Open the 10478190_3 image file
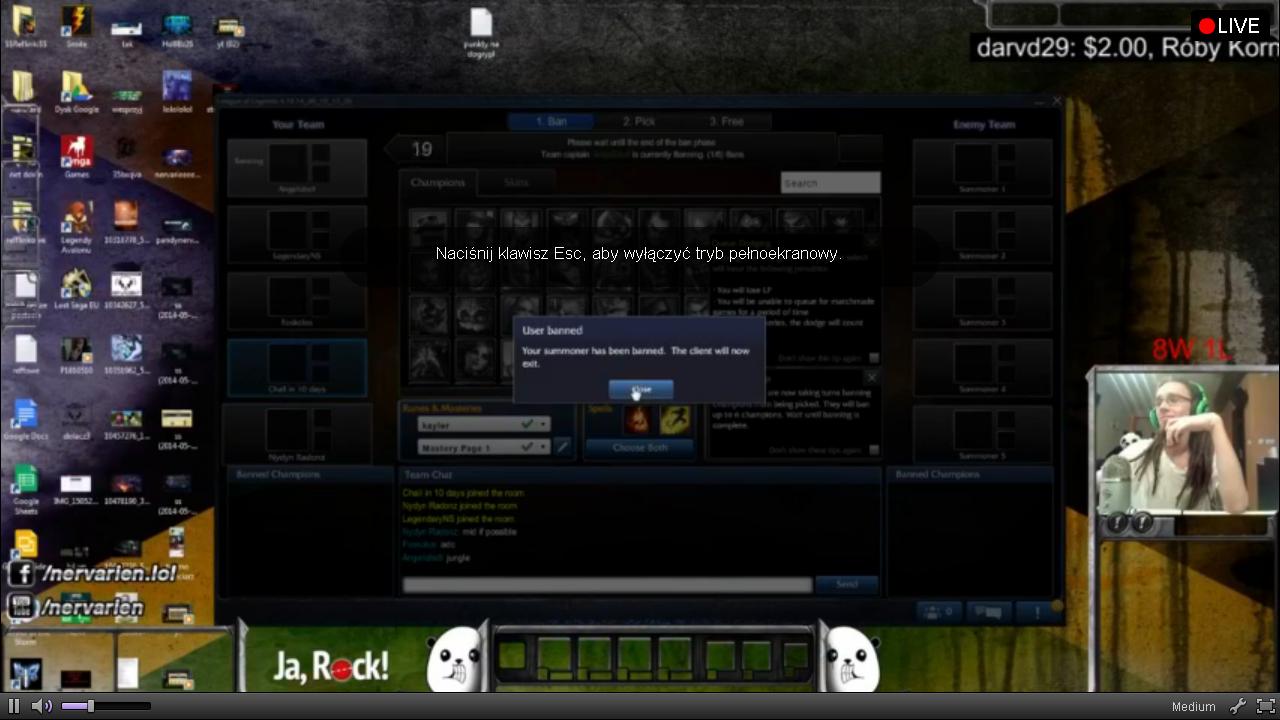1280x720 pixels. click(x=127, y=488)
